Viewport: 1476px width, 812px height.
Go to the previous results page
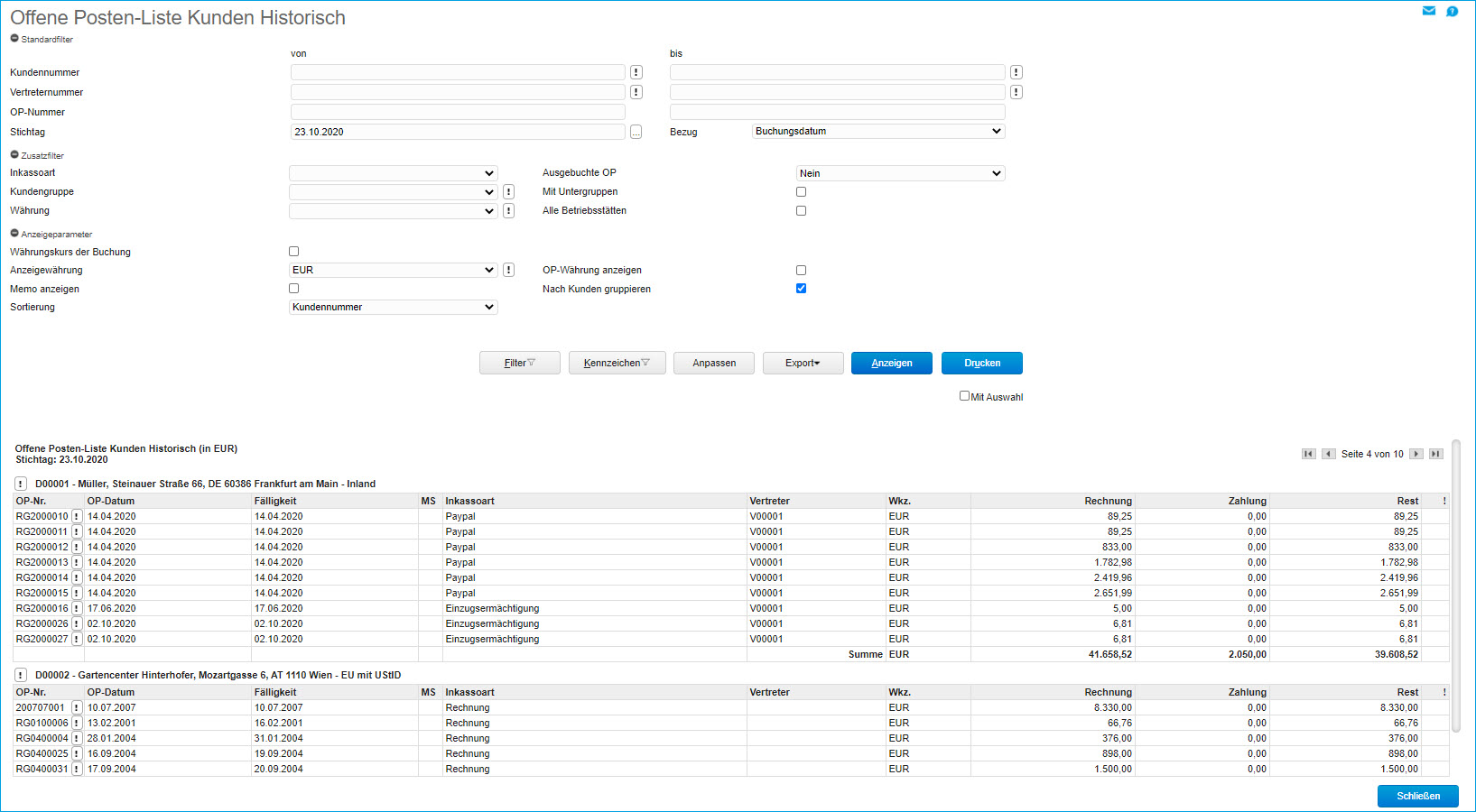click(x=1328, y=454)
